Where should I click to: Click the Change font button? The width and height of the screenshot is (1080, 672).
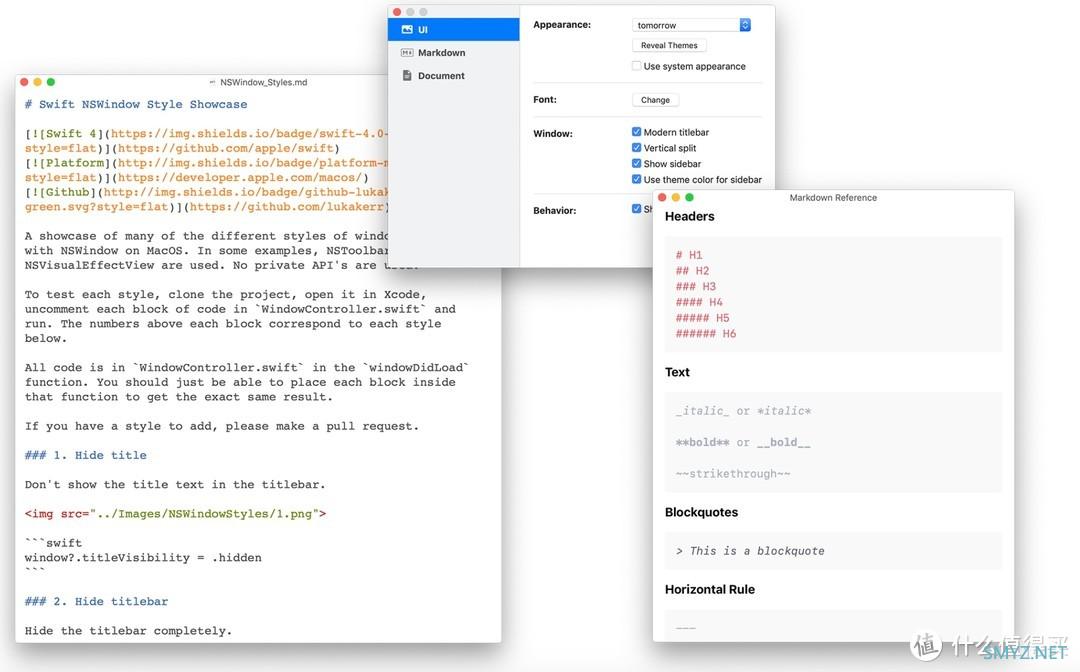pyautogui.click(x=655, y=100)
